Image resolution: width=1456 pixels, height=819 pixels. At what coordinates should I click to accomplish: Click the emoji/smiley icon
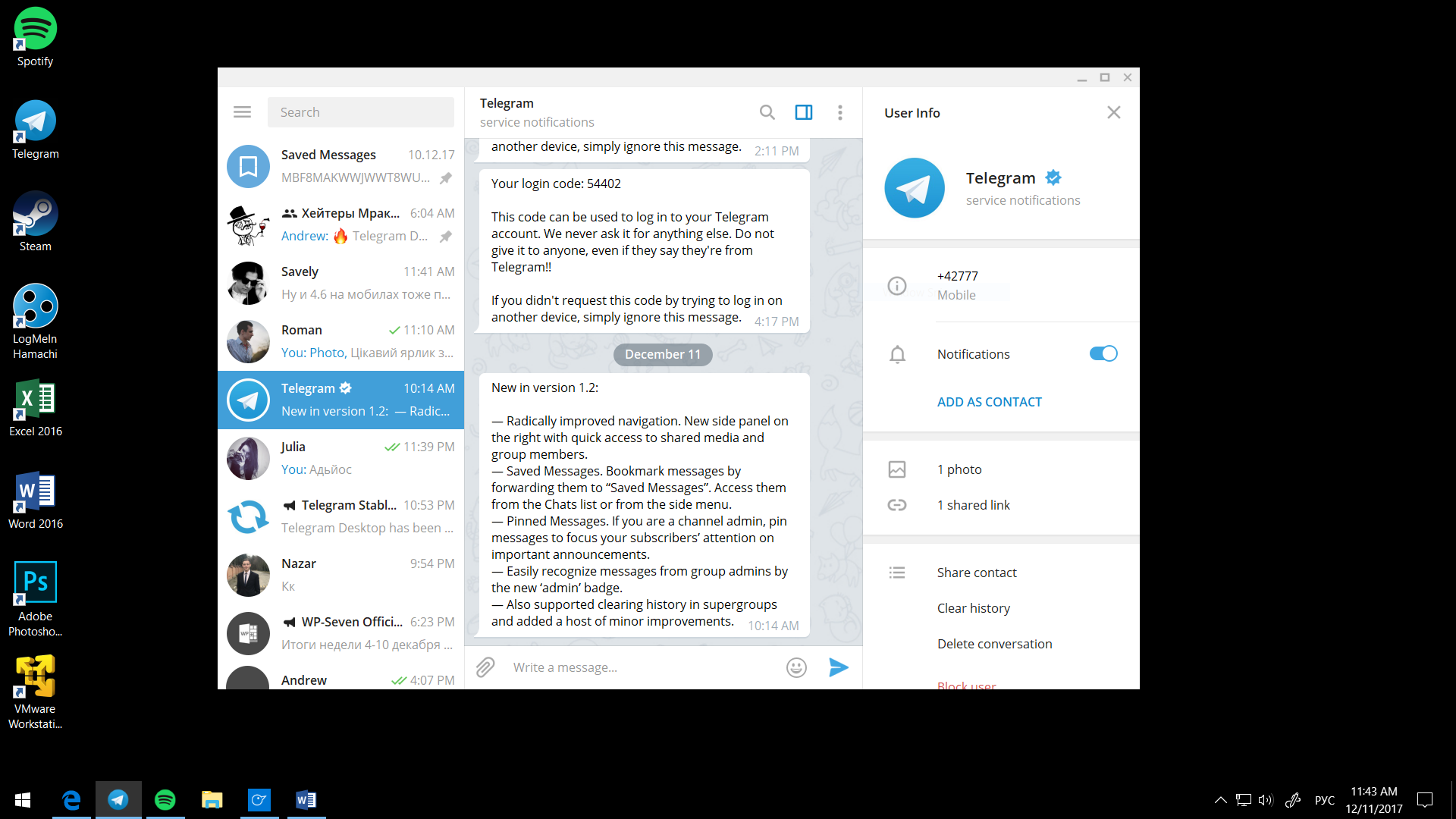point(797,666)
